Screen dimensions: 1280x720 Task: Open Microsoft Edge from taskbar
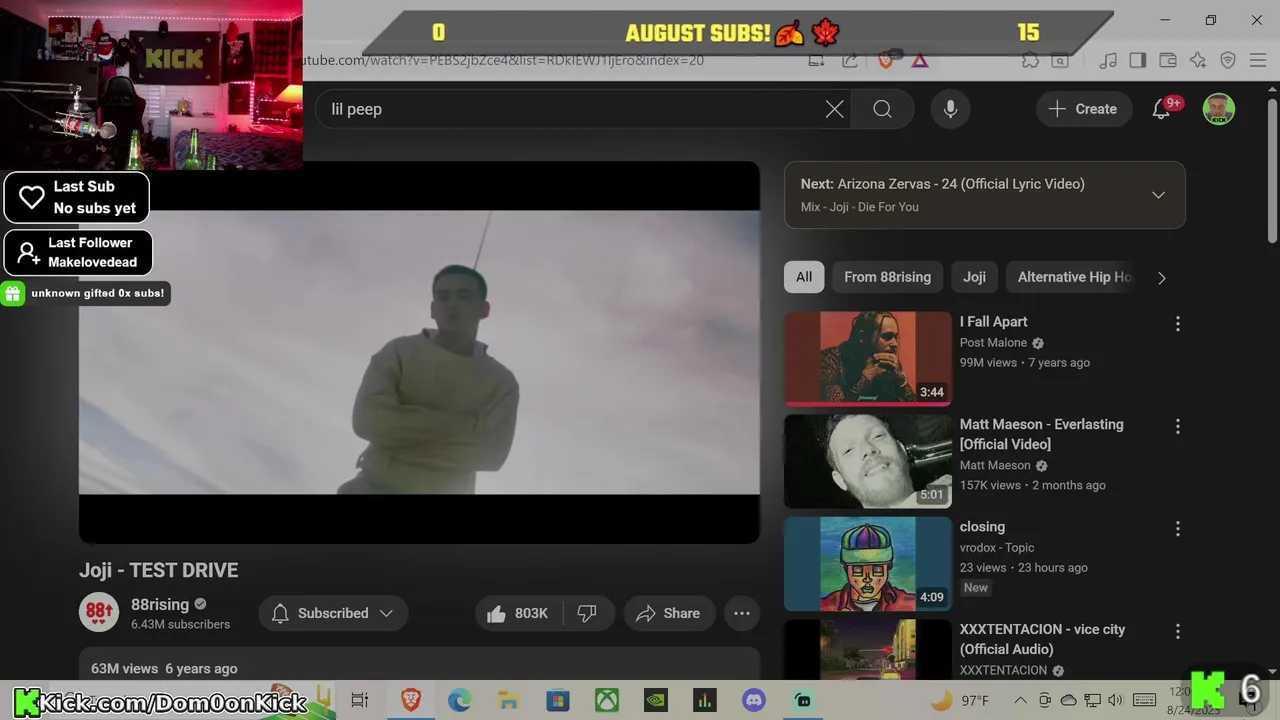[x=459, y=700]
